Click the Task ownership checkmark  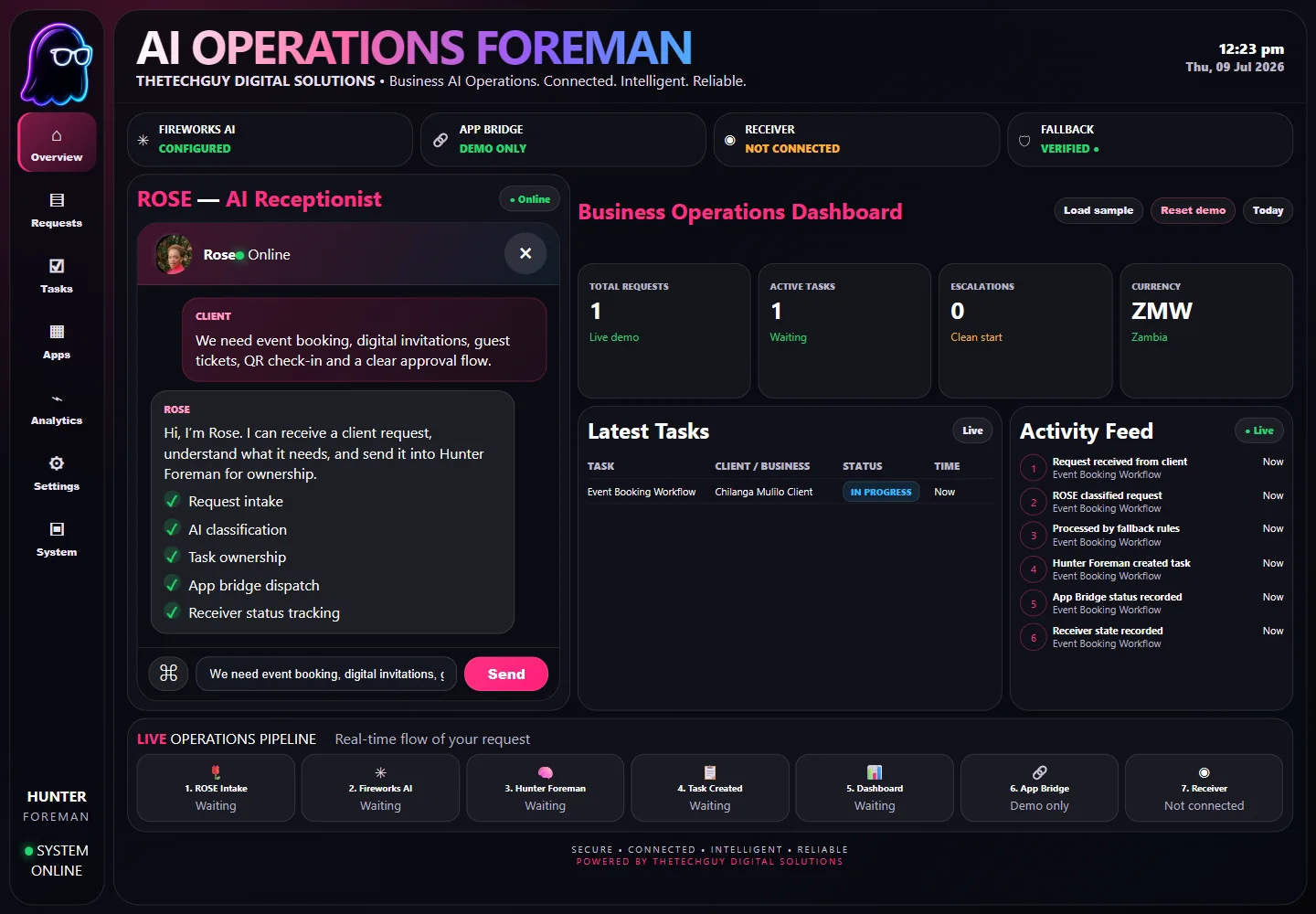pyautogui.click(x=172, y=556)
